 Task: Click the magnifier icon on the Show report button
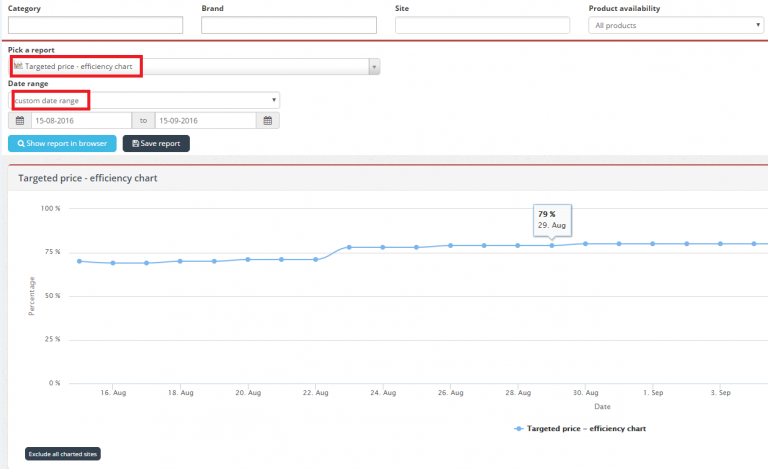click(x=20, y=144)
